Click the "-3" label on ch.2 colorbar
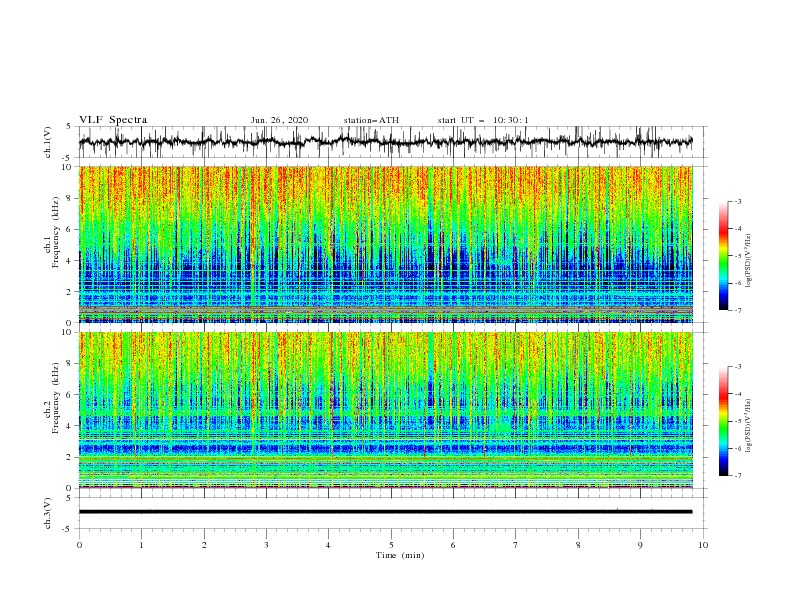The image size is (792, 612). click(738, 367)
